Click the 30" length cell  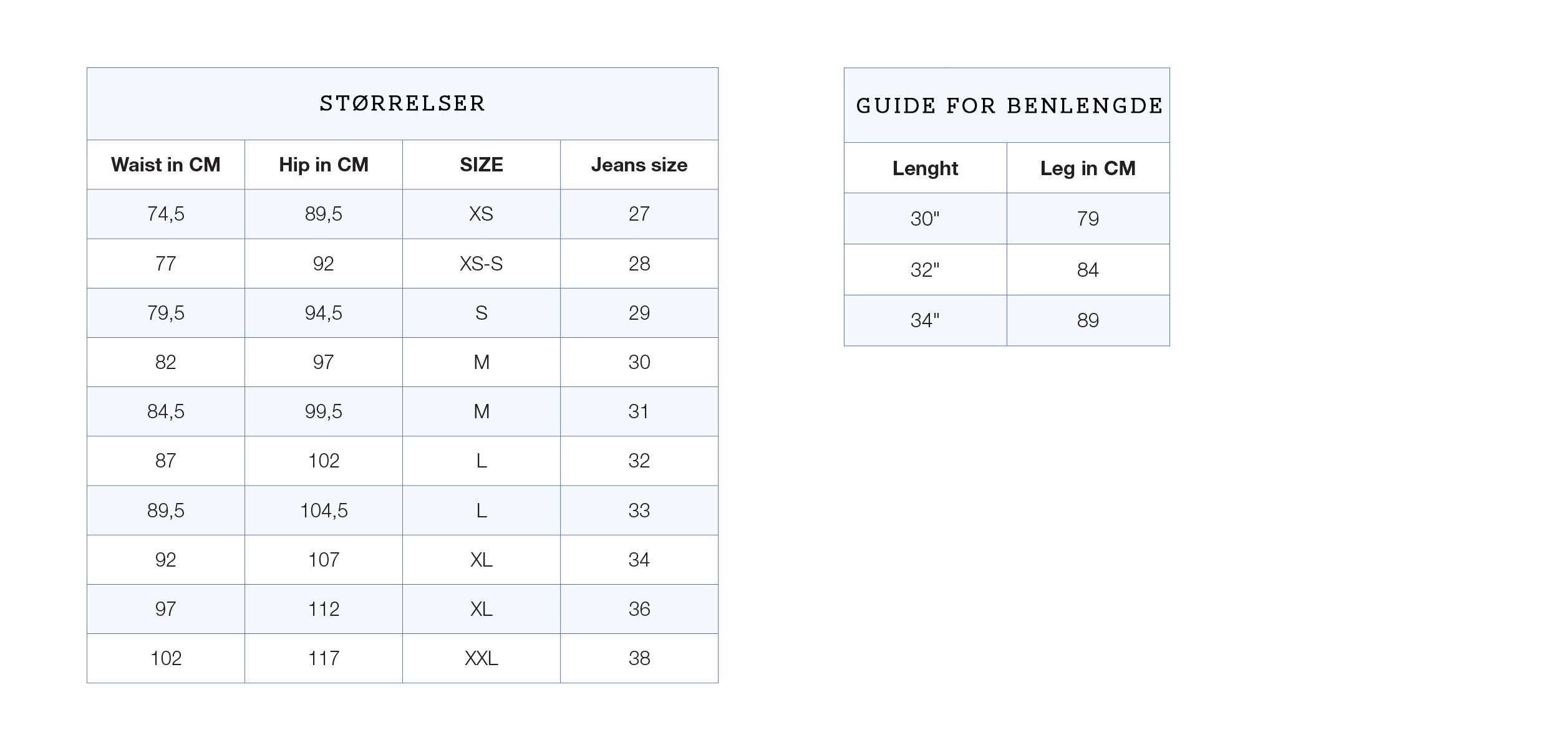pyautogui.click(x=925, y=219)
